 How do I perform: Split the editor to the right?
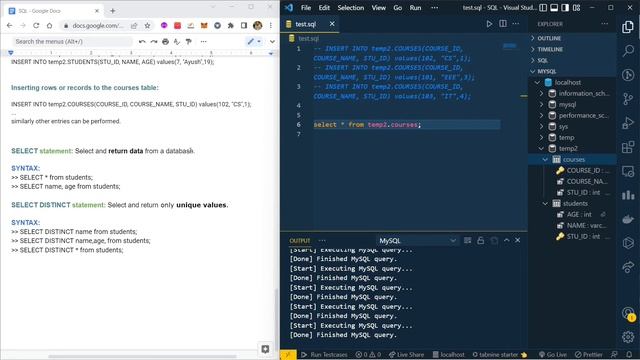(503, 24)
